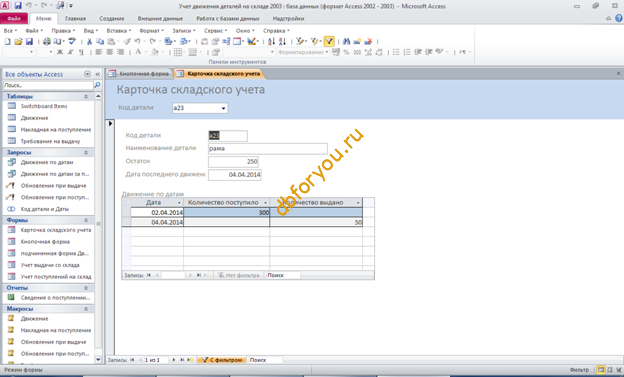The height and width of the screenshot is (377, 624).
Task: Click the 'Наименование детали' text field
Action: [x=267, y=148]
